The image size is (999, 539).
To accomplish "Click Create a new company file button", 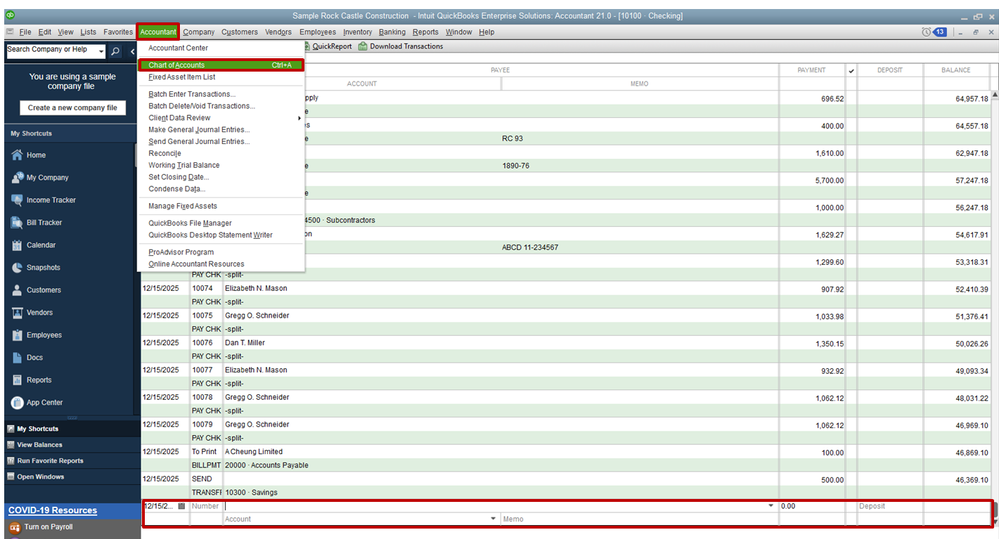I will (x=72, y=108).
